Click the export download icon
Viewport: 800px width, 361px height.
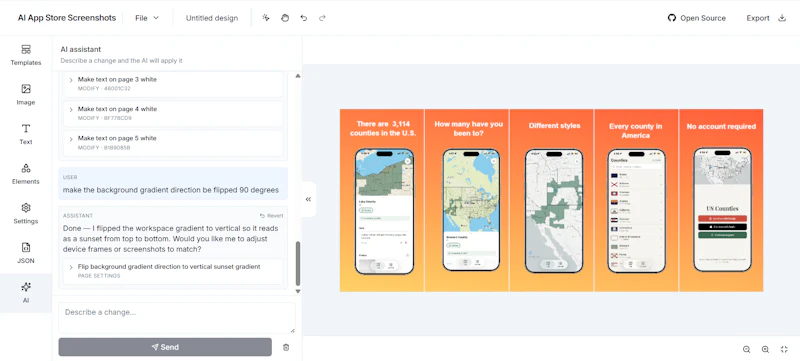[782, 18]
